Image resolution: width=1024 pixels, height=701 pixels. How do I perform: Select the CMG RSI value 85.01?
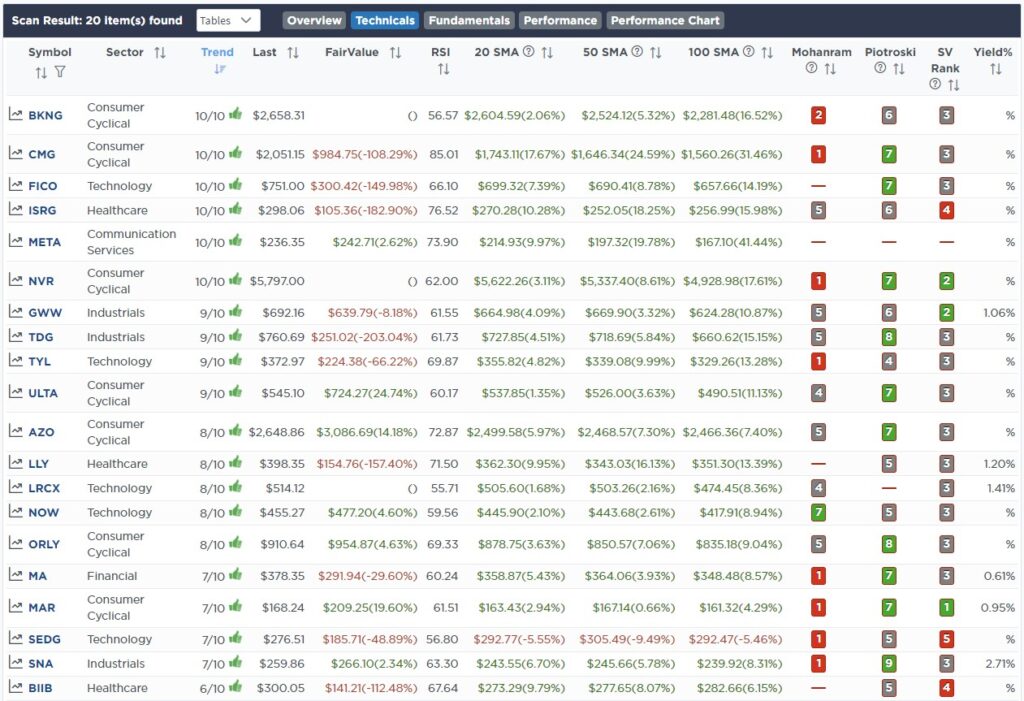tap(444, 155)
